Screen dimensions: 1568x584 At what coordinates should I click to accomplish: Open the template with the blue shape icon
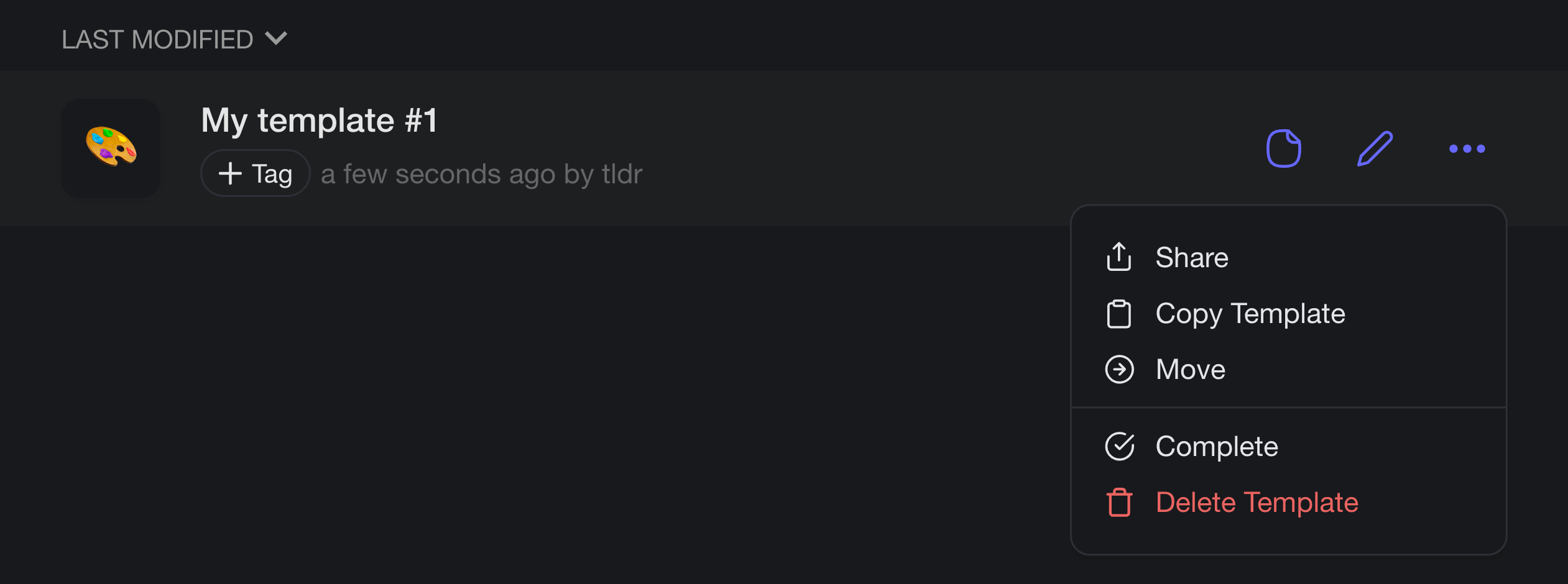[x=1284, y=148]
